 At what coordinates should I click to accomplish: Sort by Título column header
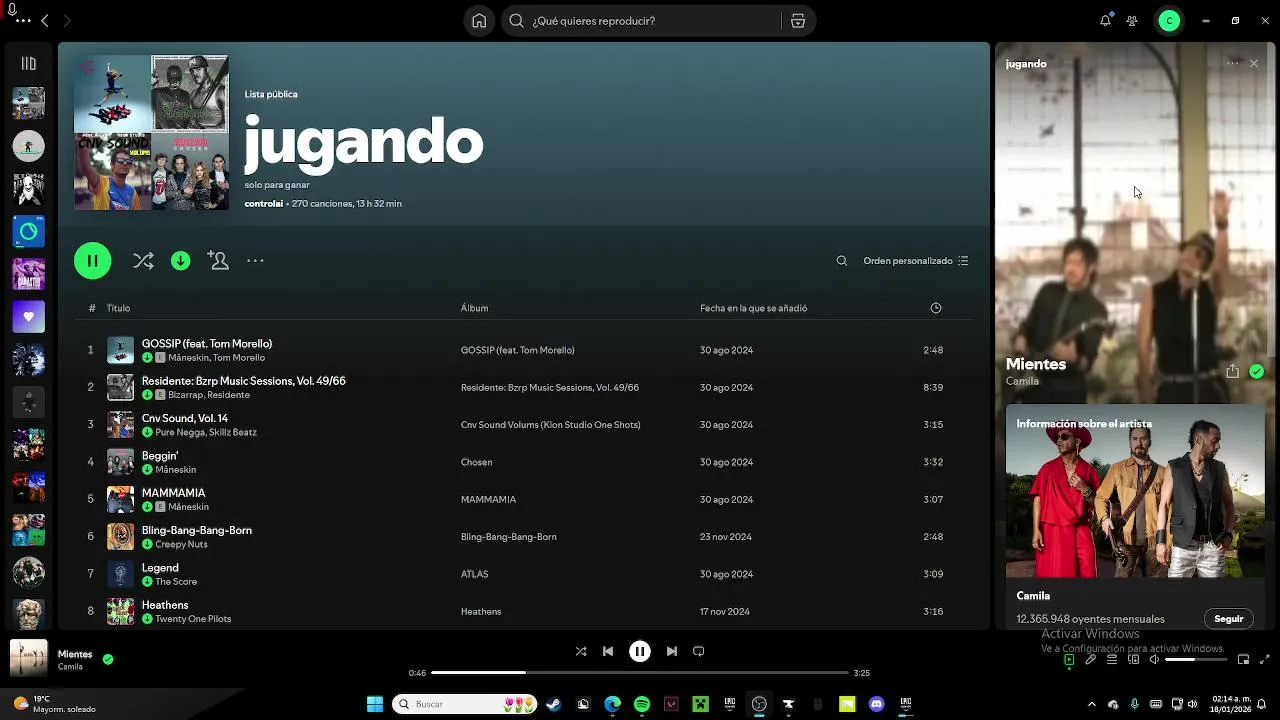pyautogui.click(x=118, y=308)
